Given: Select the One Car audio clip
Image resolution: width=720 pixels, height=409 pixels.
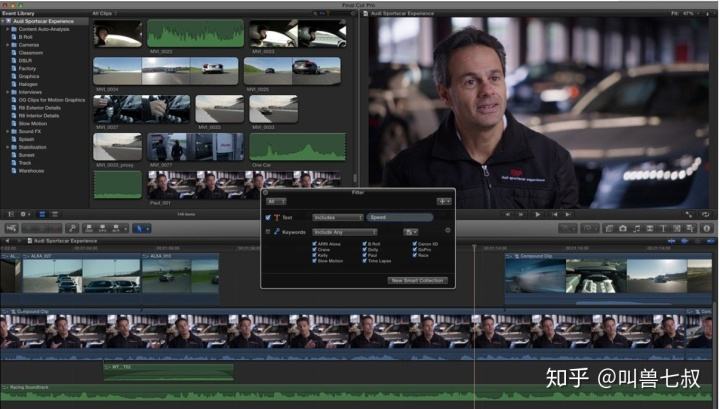Looking at the screenshot, I should click(298, 146).
